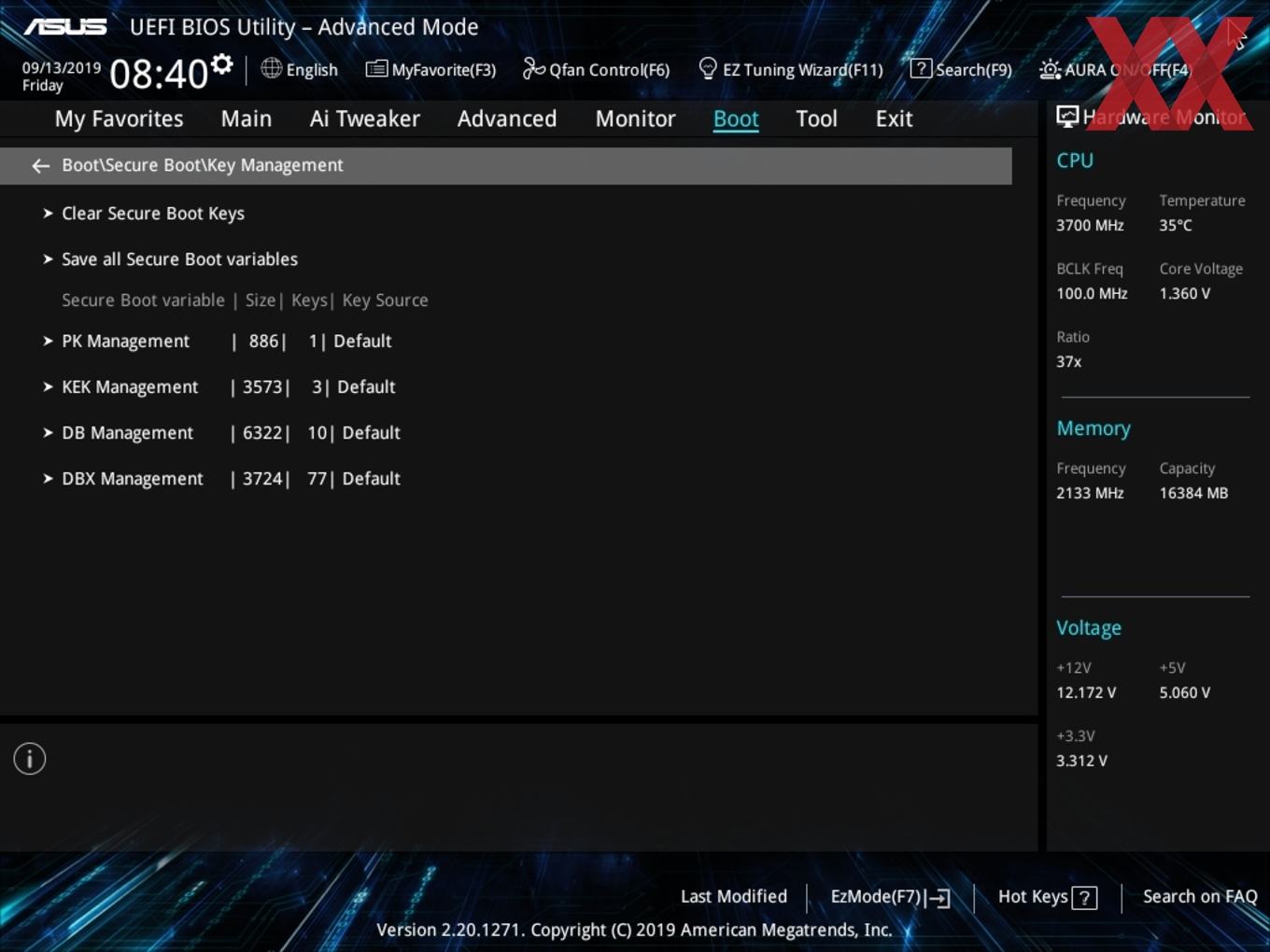This screenshot has width=1270, height=952.
Task: Open MyFavorite(F3) menu
Action: (430, 69)
